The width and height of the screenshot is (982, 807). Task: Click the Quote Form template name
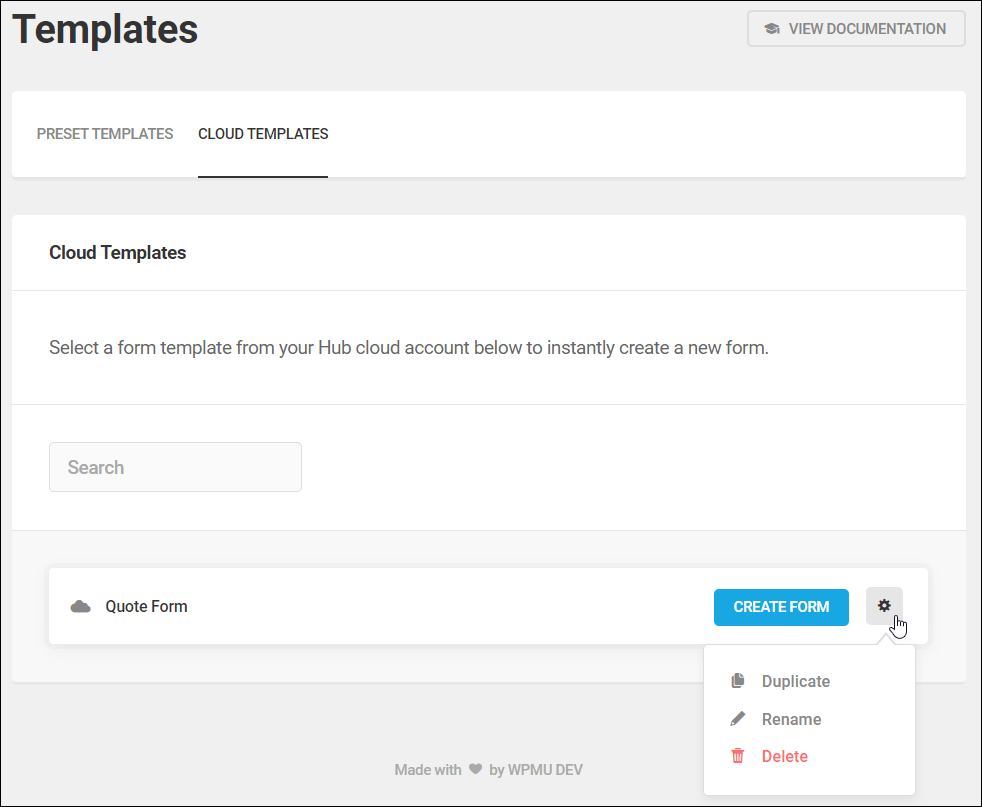click(146, 607)
